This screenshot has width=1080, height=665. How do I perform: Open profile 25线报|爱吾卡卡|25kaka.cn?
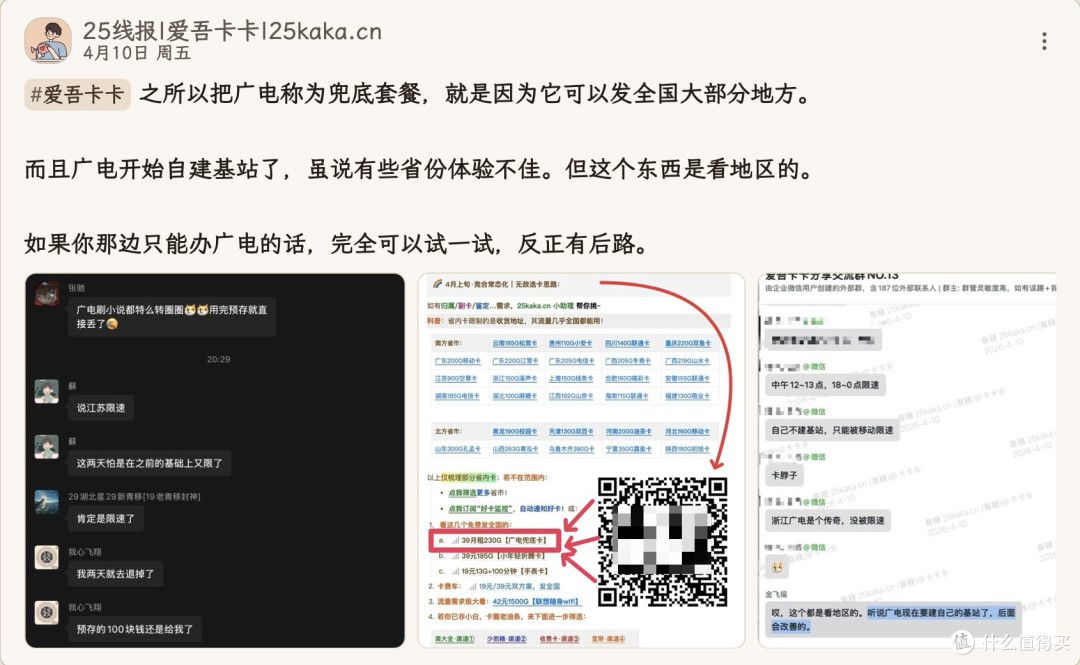coord(232,31)
